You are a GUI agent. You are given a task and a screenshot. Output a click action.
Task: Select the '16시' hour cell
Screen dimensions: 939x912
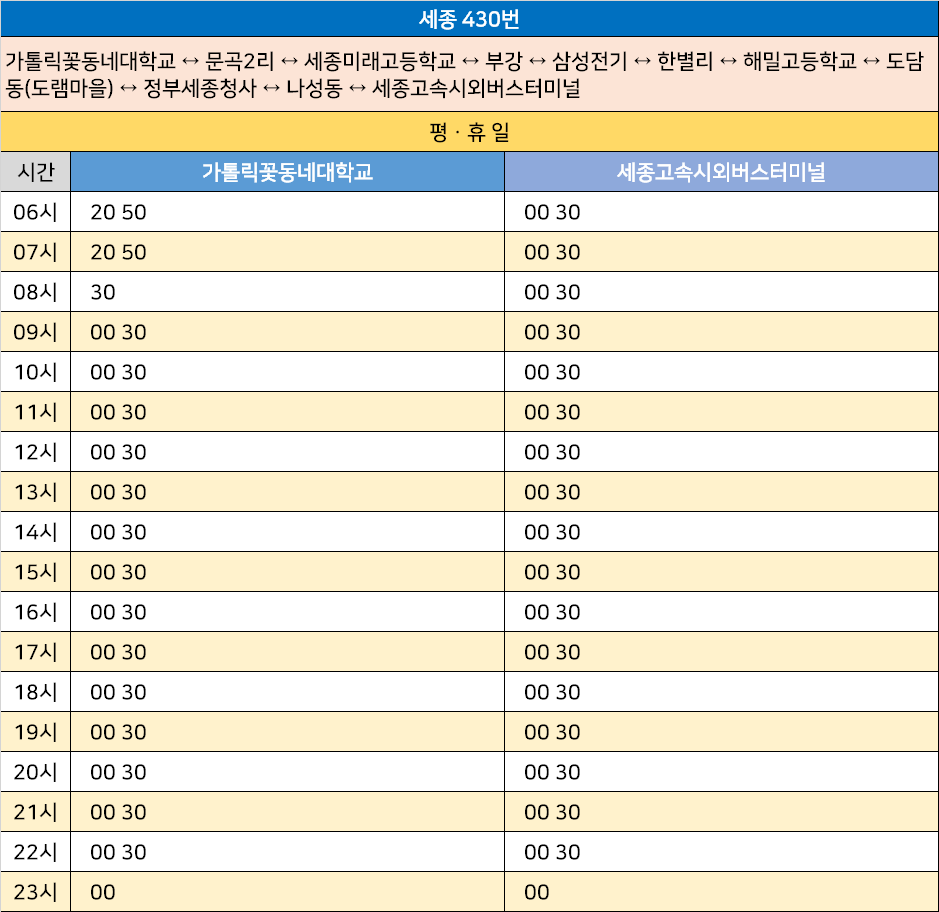coord(36,613)
